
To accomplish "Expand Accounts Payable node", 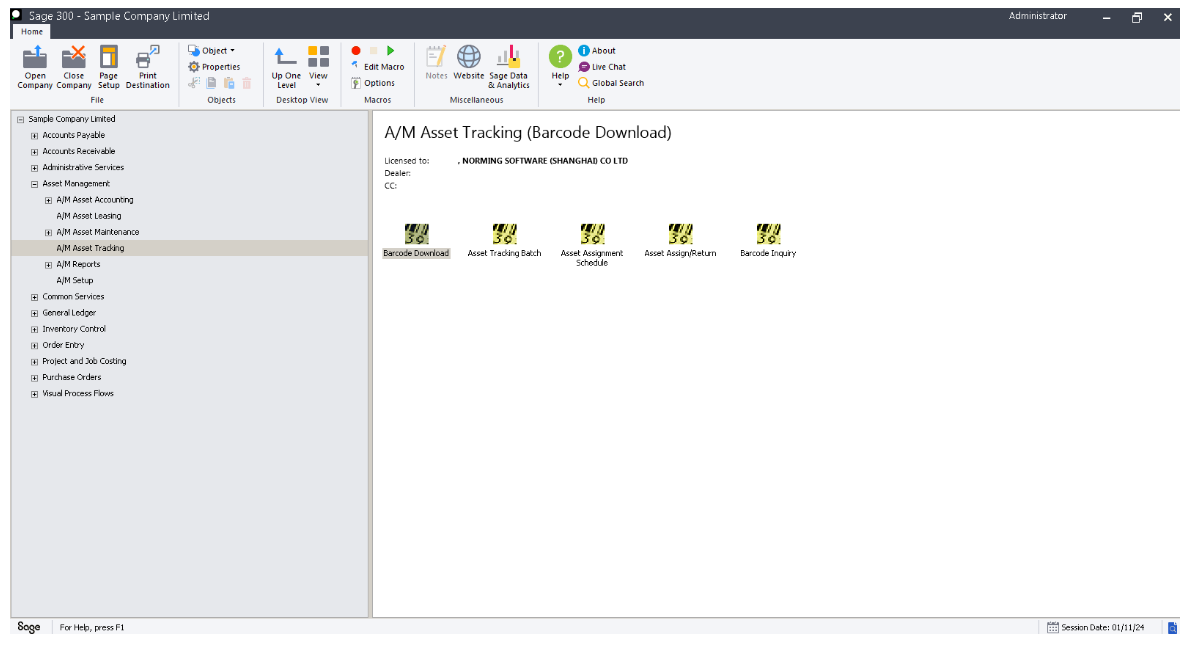I will (34, 135).
